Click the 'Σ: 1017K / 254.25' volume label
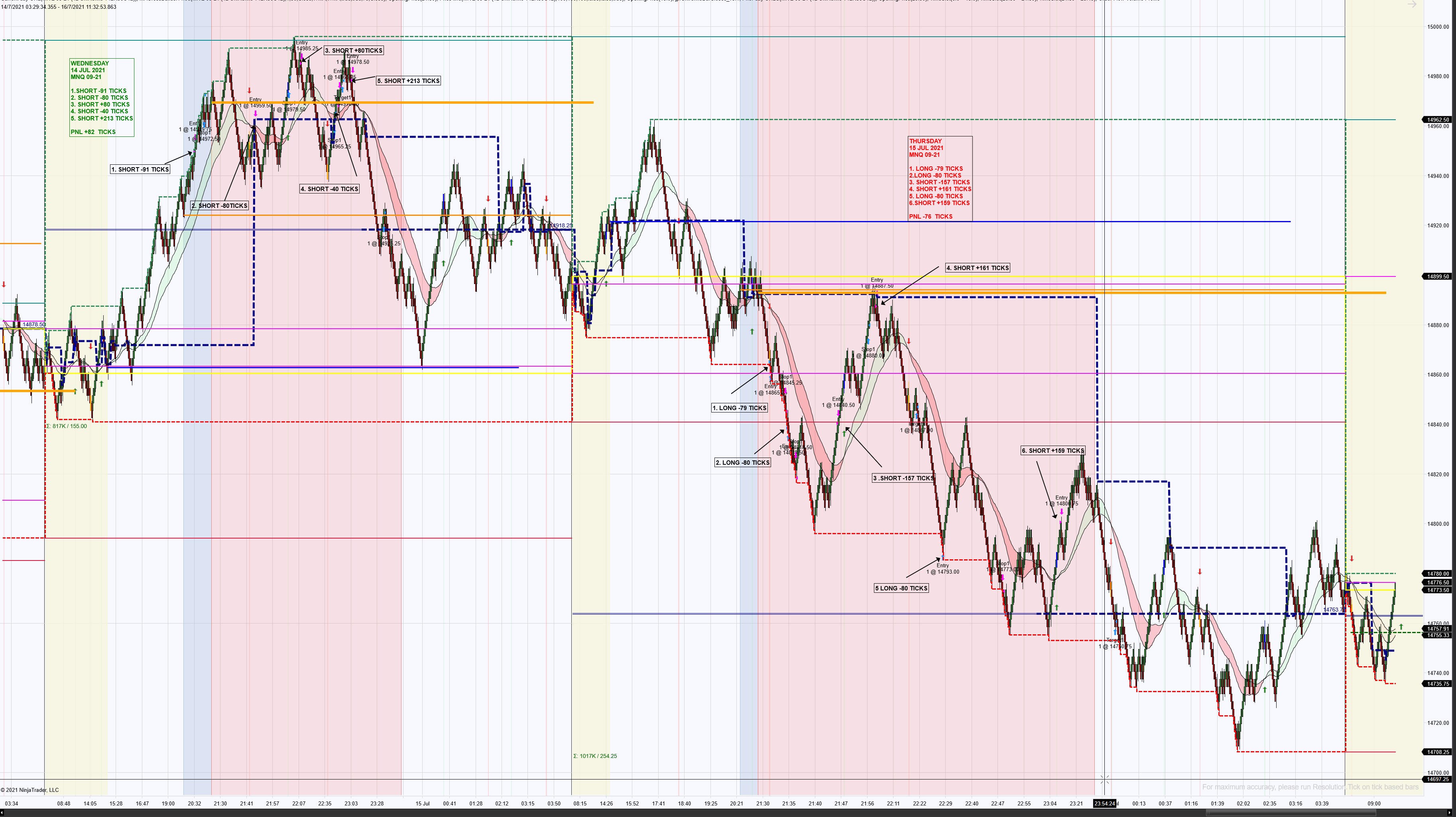 coord(595,756)
